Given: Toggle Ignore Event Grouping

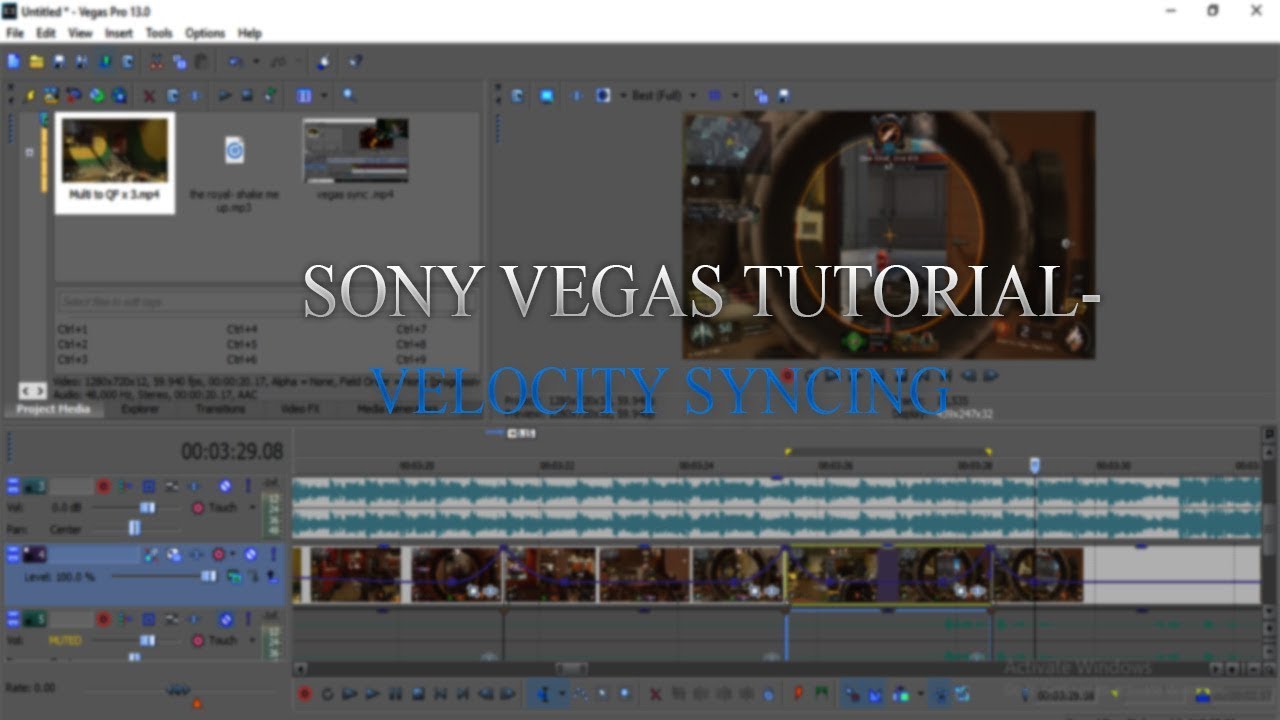Looking at the screenshot, I should [961, 693].
